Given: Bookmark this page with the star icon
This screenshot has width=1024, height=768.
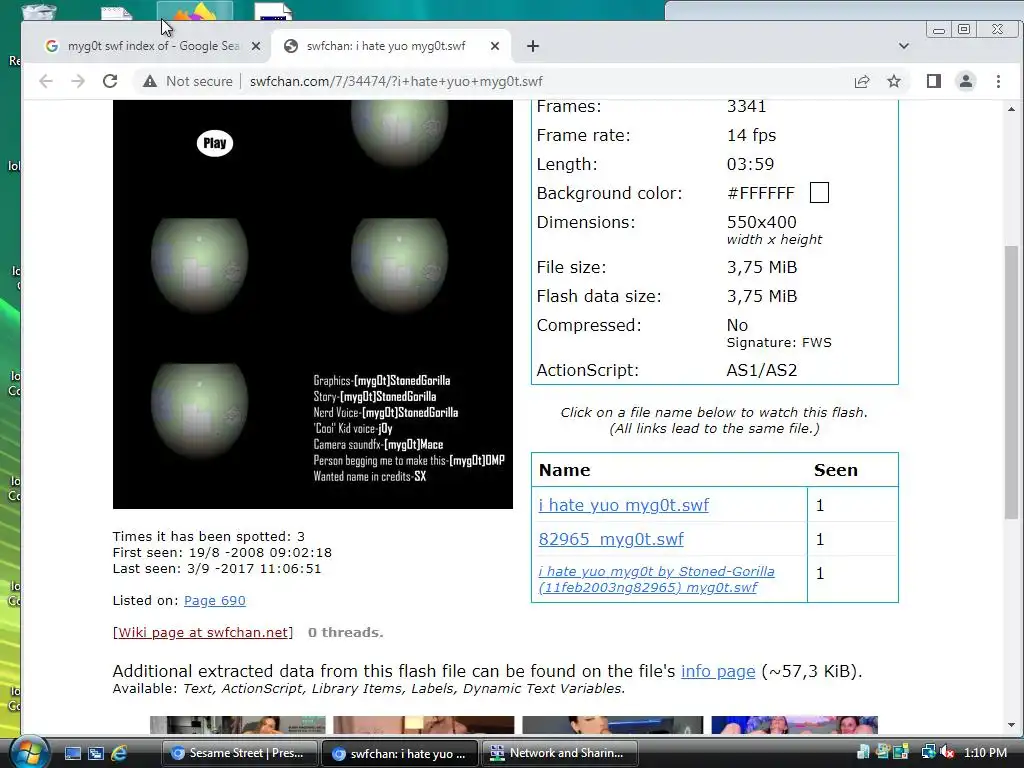Looking at the screenshot, I should 894,81.
